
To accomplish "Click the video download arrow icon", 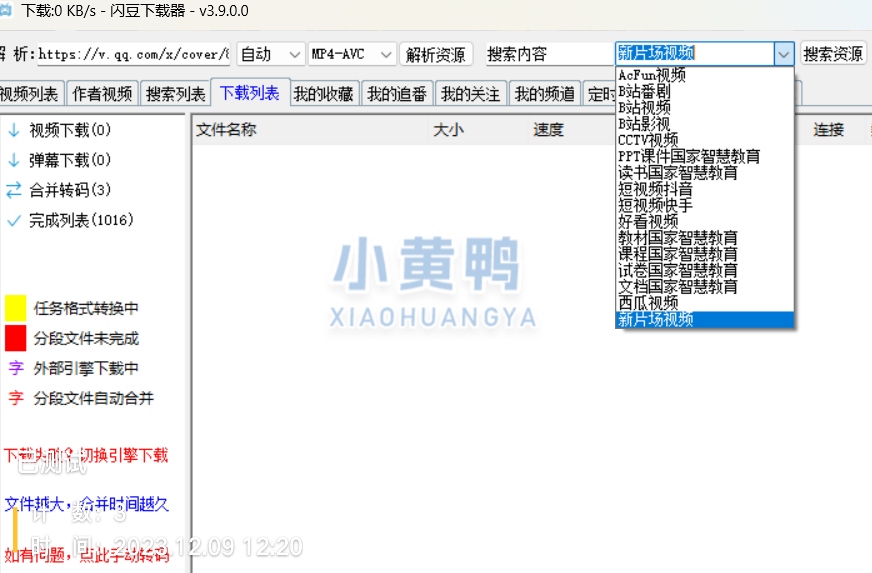I will [x=14, y=130].
